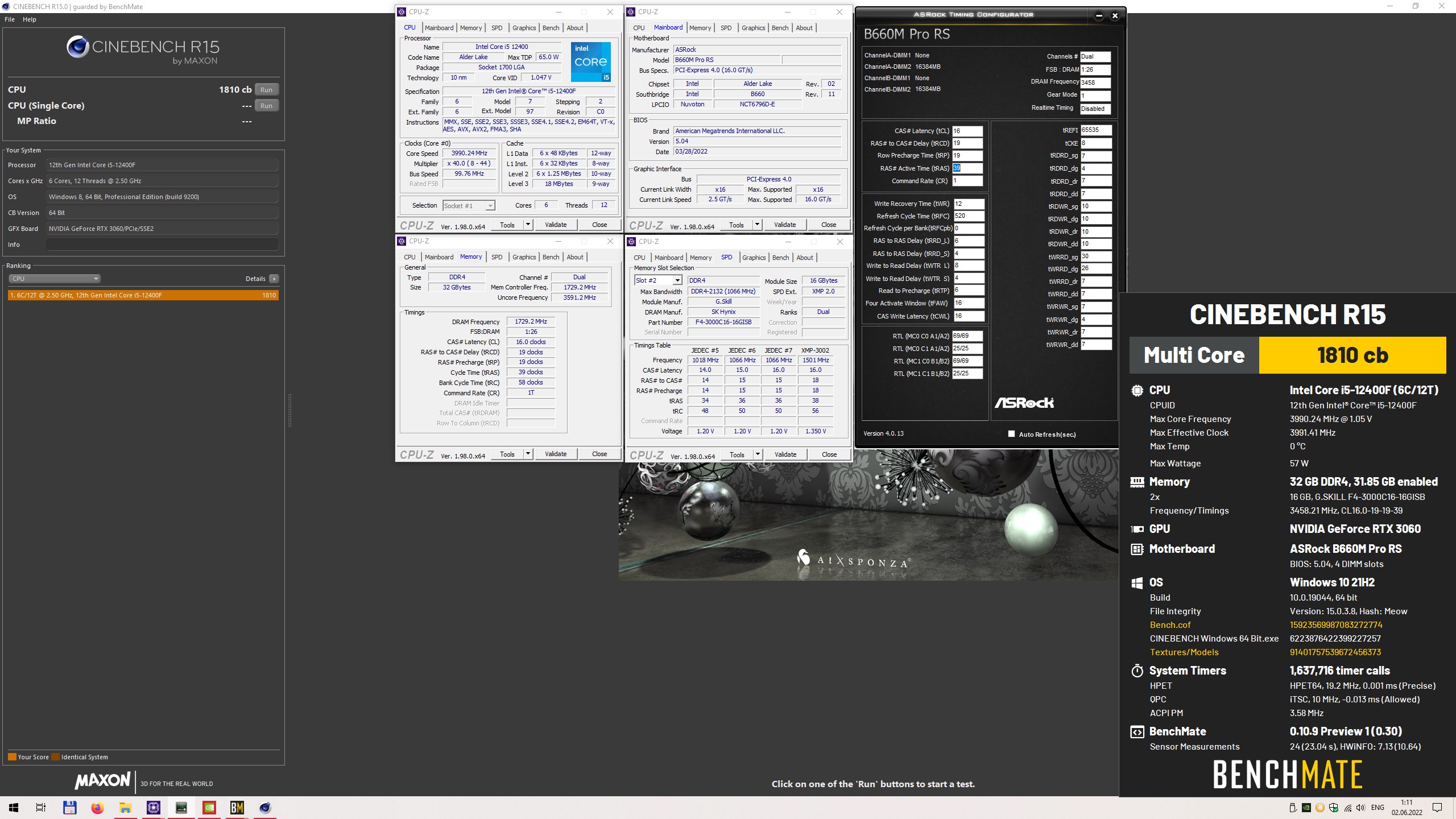This screenshot has height=819, width=1456.
Task: Open the volume control tray icon
Action: tap(1360, 808)
